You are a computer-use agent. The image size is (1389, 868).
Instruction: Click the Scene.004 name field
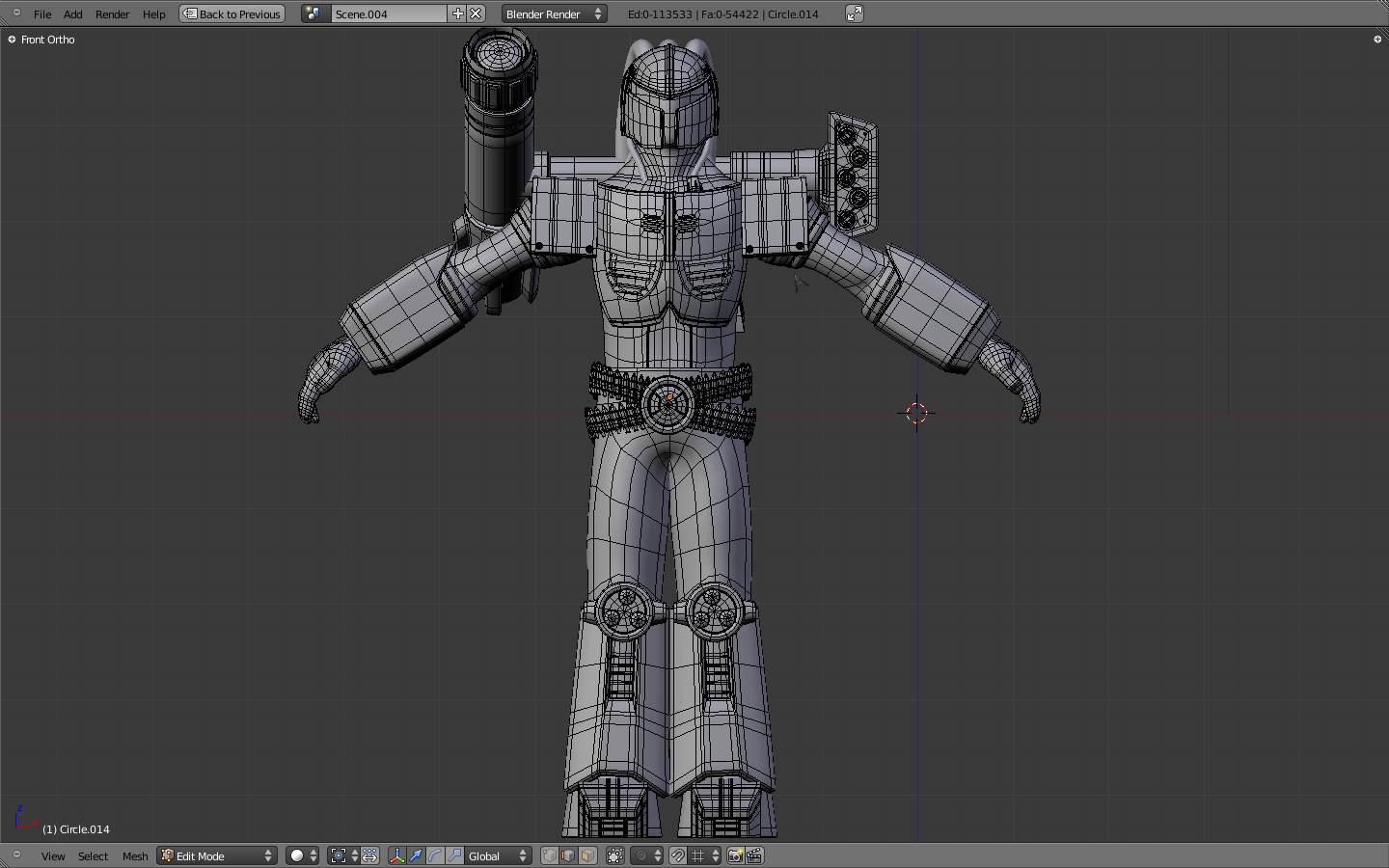click(x=388, y=14)
